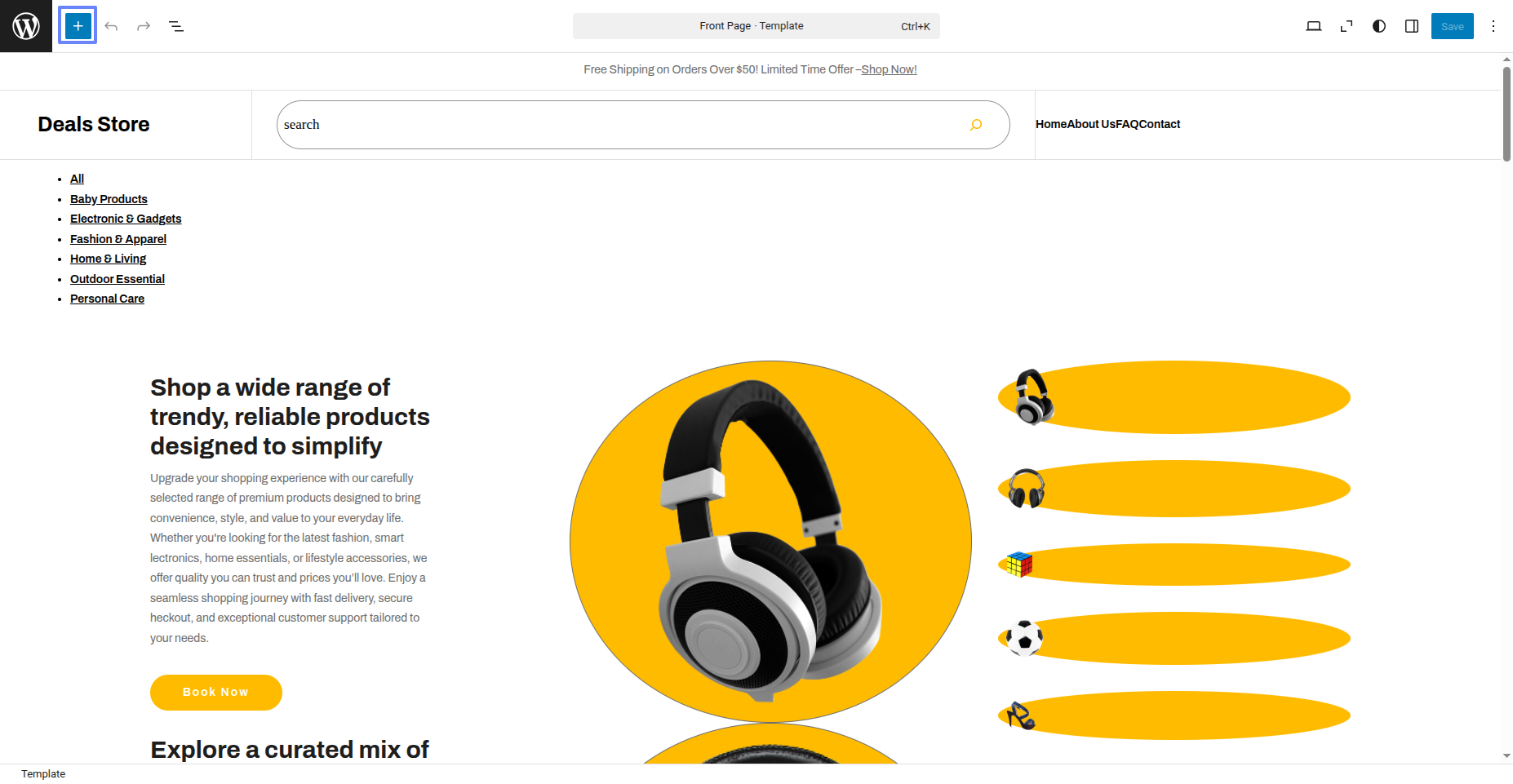Viewport: 1513px width, 784px height.
Task: Toggle the Settings sidebar panel icon
Action: coord(1412,26)
